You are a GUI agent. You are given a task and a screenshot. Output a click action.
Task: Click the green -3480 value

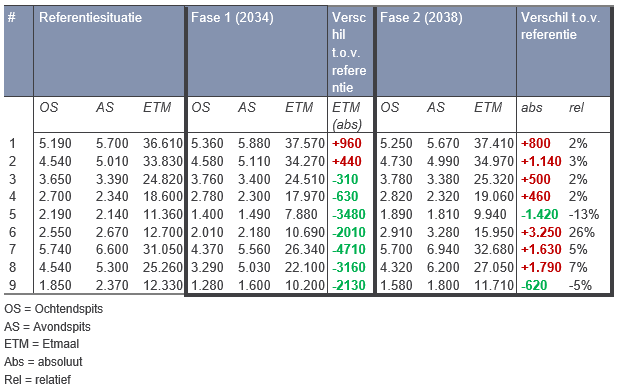[x=349, y=214]
